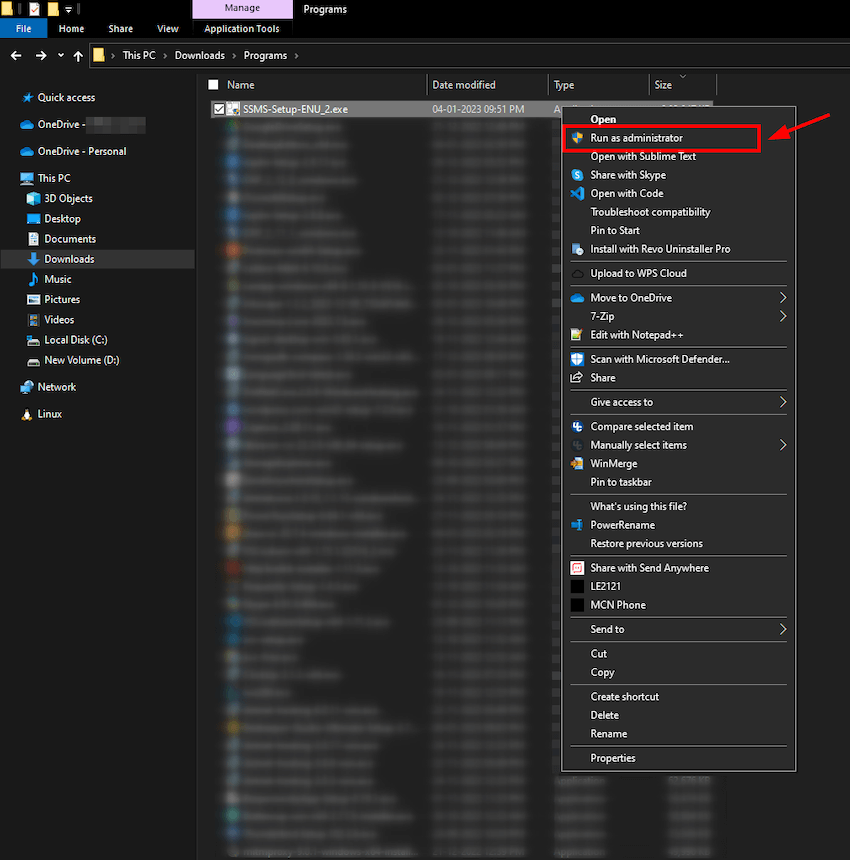Click the shield icon beside Run as administrator

(577, 138)
